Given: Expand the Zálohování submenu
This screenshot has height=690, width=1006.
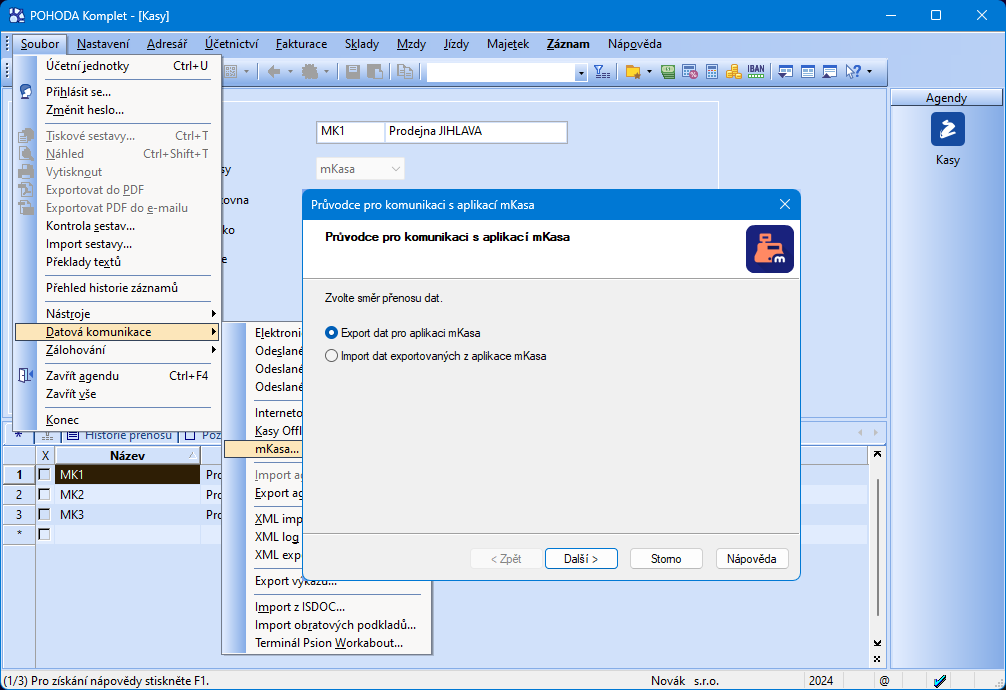Looking at the screenshot, I should click(117, 350).
